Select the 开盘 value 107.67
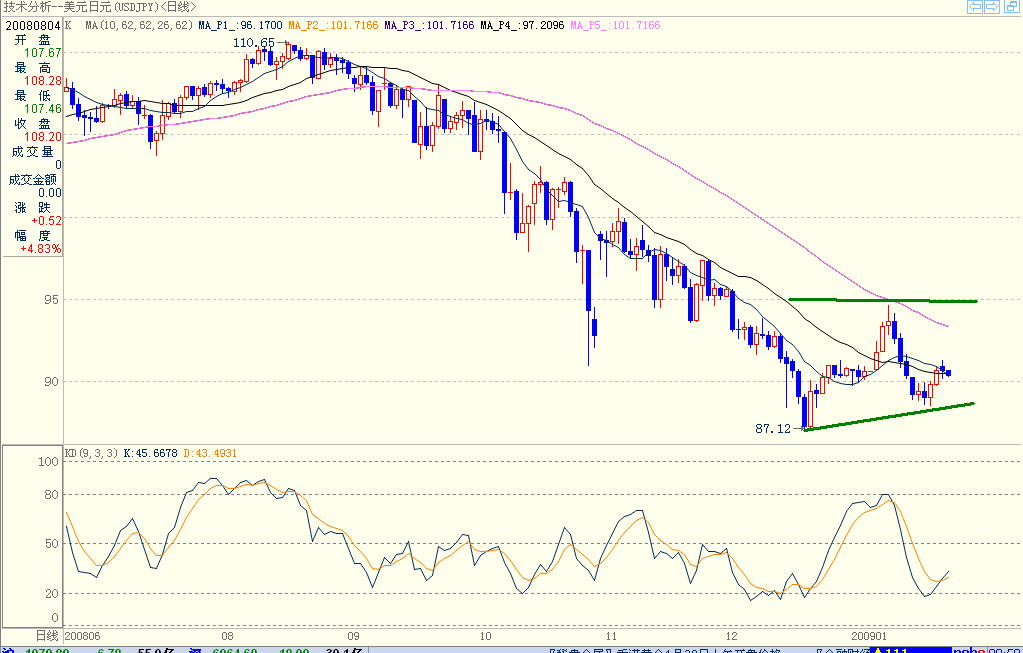1023x653 pixels. click(x=42, y=53)
